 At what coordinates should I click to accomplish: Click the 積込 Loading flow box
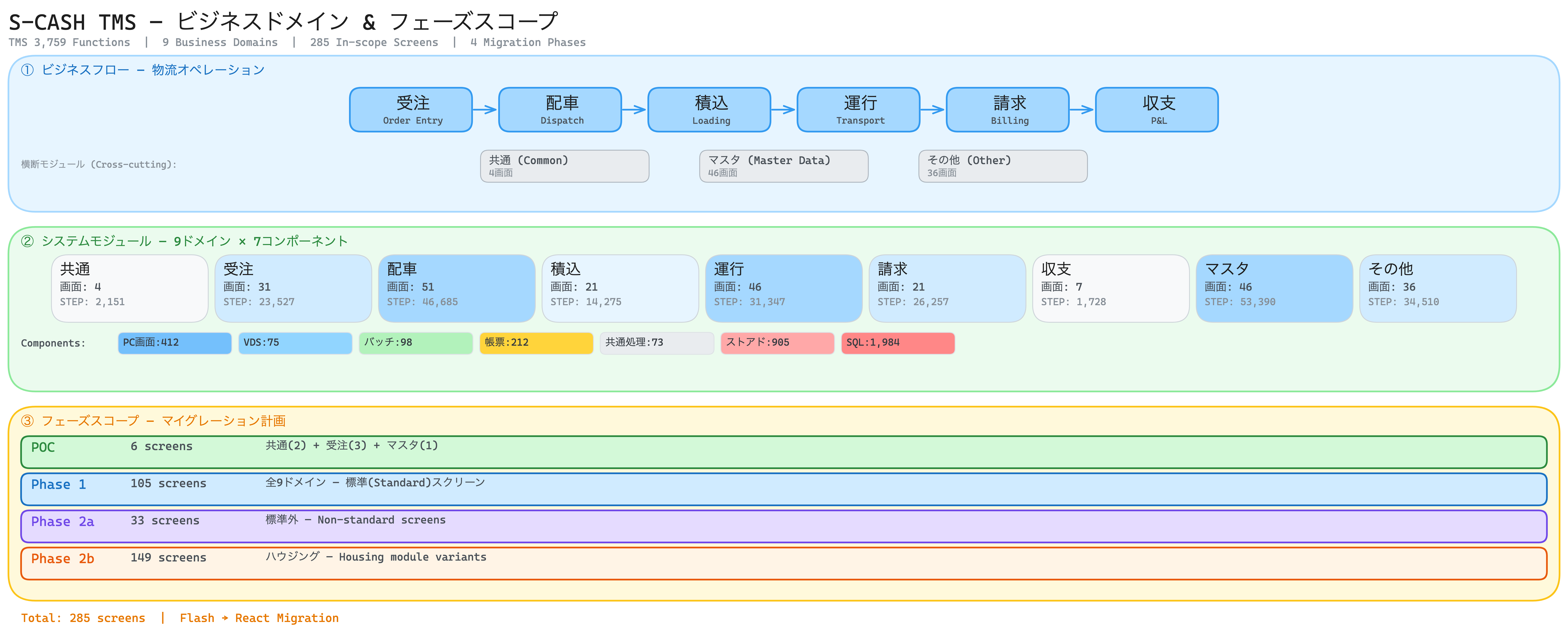click(x=709, y=110)
